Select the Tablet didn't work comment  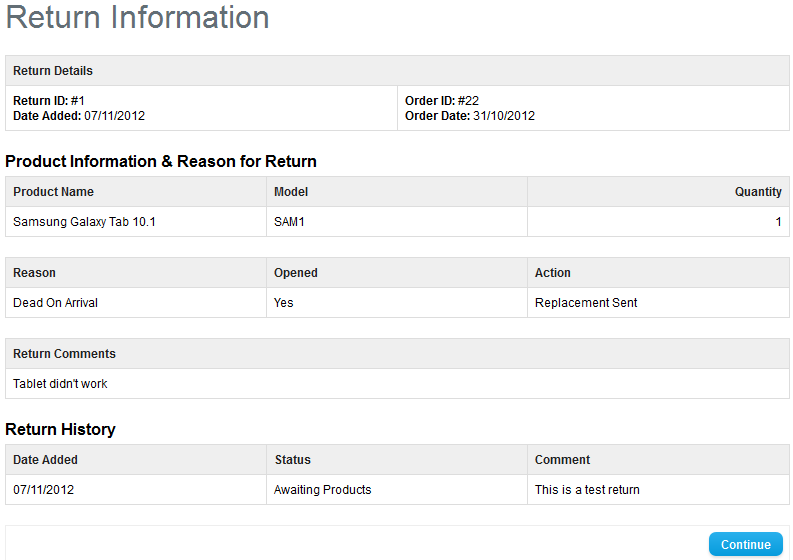pos(60,384)
